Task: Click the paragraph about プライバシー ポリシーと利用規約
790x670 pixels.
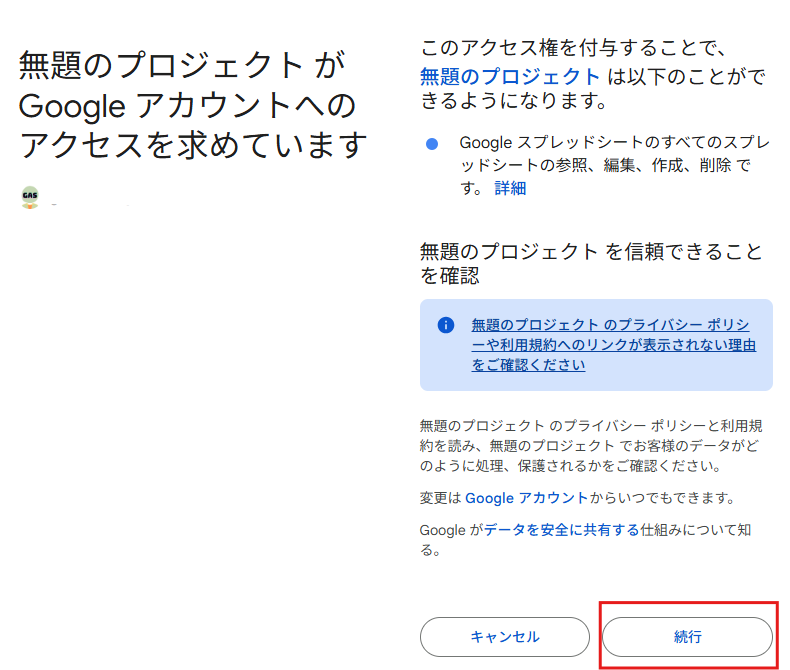Action: point(591,446)
